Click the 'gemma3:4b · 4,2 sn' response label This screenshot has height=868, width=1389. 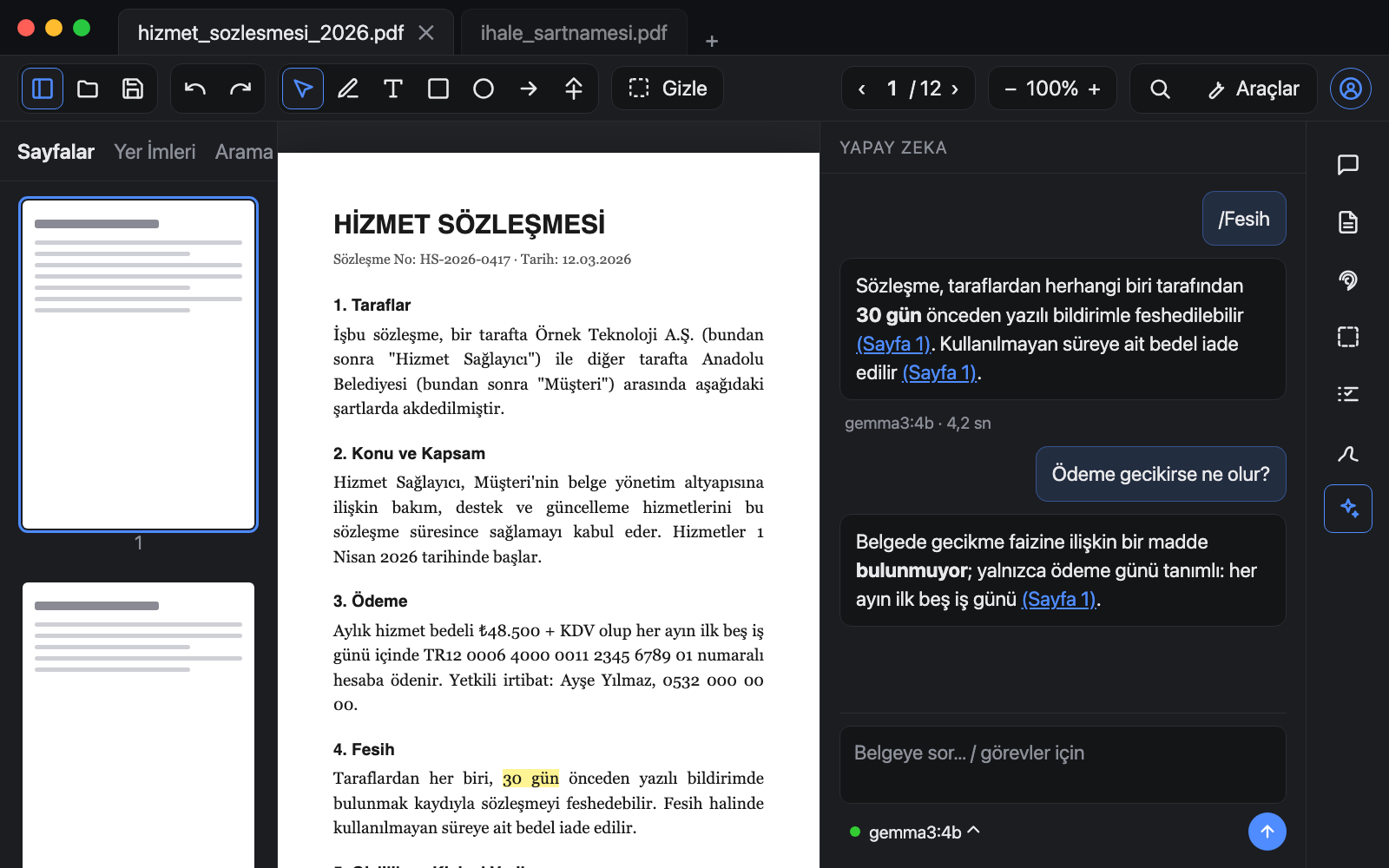918,423
